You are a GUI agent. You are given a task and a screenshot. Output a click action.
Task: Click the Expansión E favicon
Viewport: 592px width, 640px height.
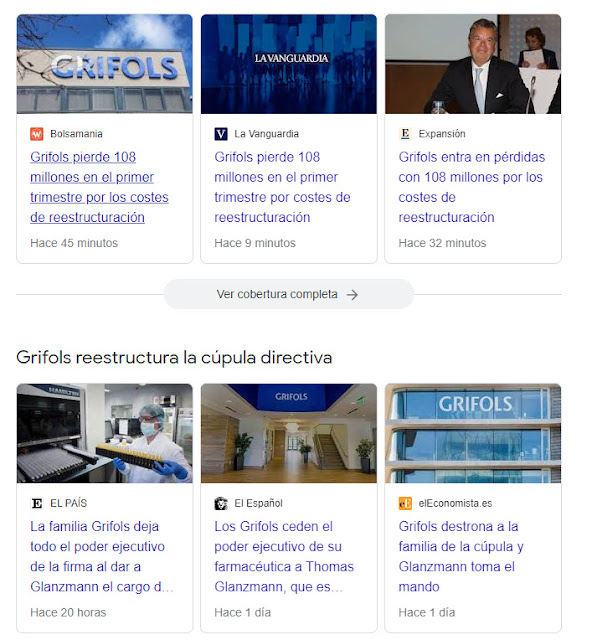pyautogui.click(x=405, y=134)
